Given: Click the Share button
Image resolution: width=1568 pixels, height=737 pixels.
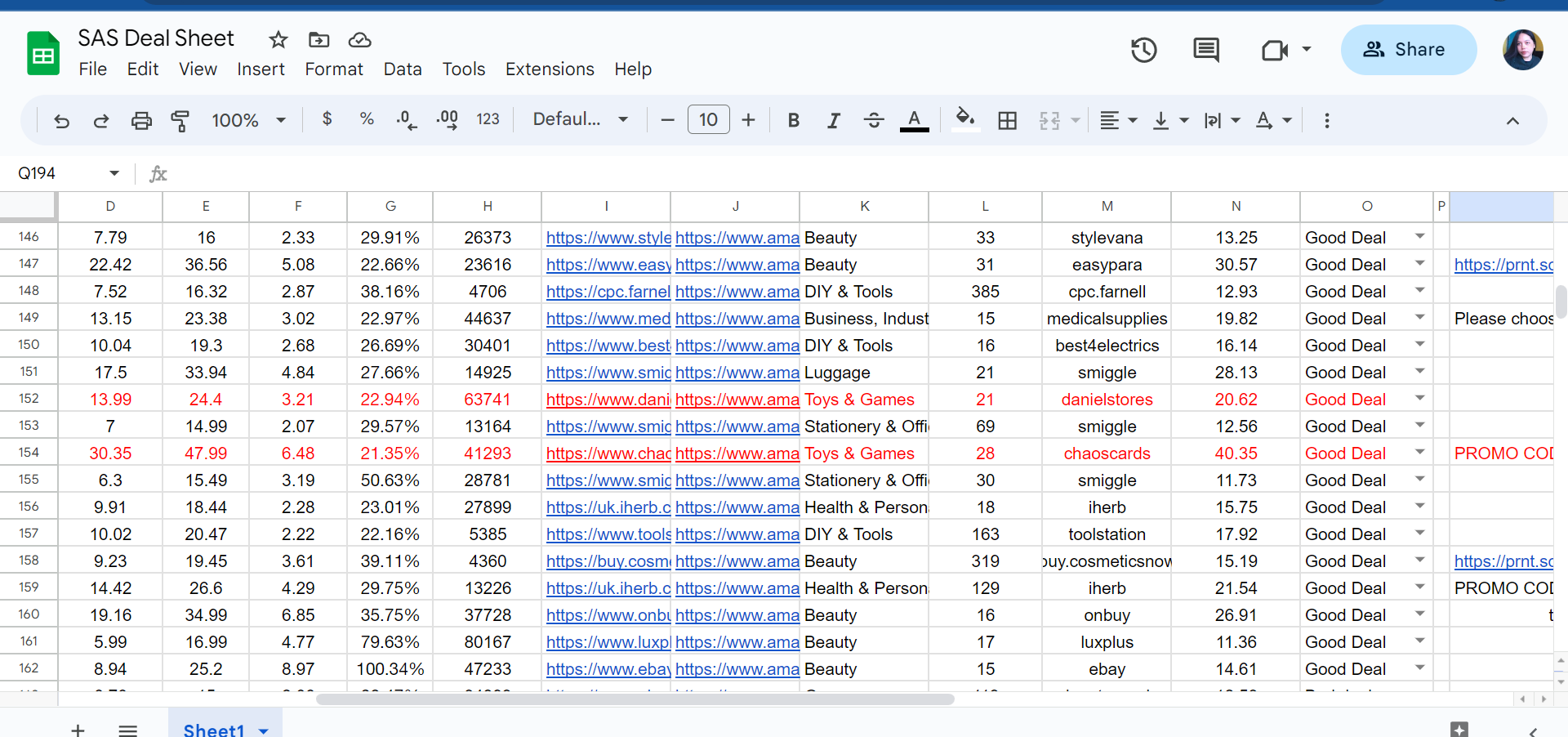Looking at the screenshot, I should (1408, 50).
